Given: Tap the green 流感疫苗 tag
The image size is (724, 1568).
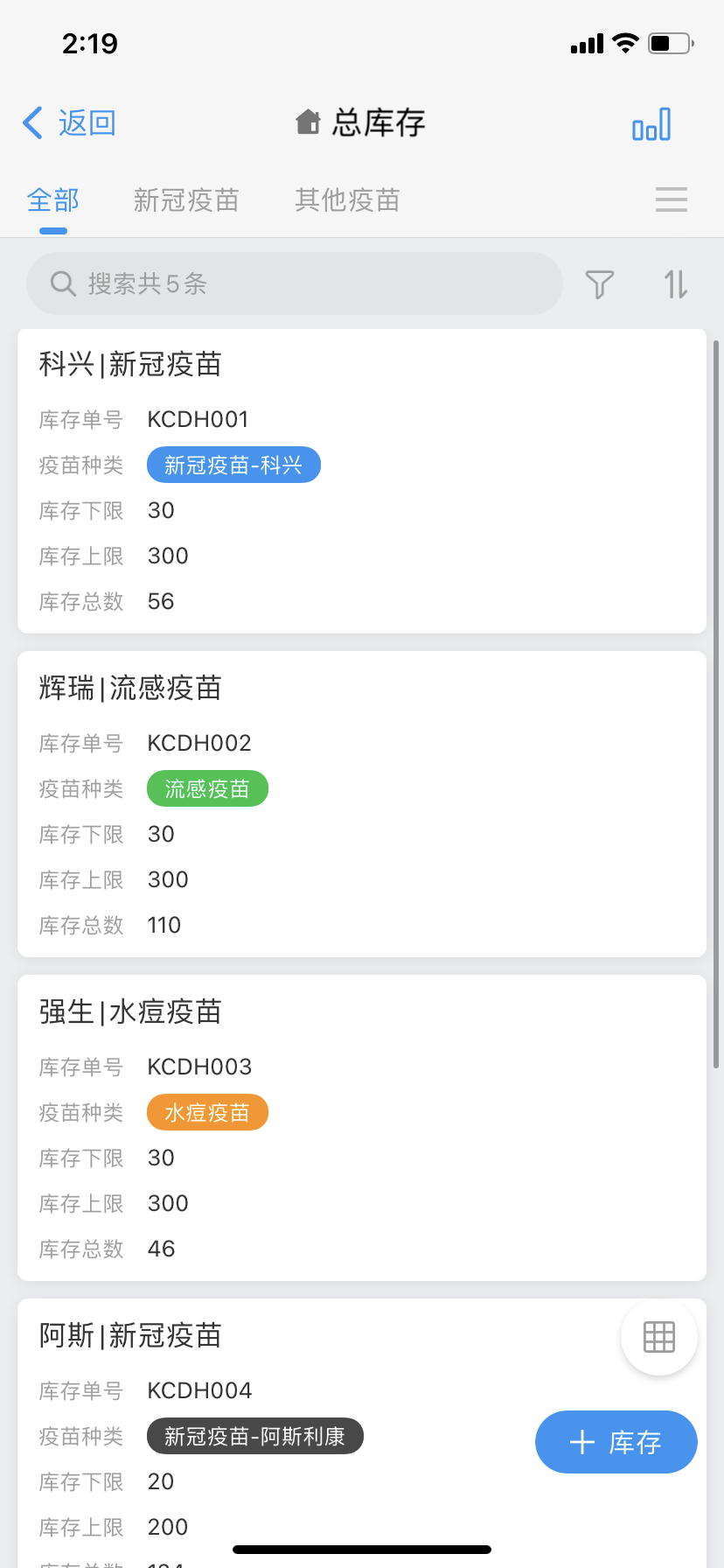Looking at the screenshot, I should (x=207, y=789).
